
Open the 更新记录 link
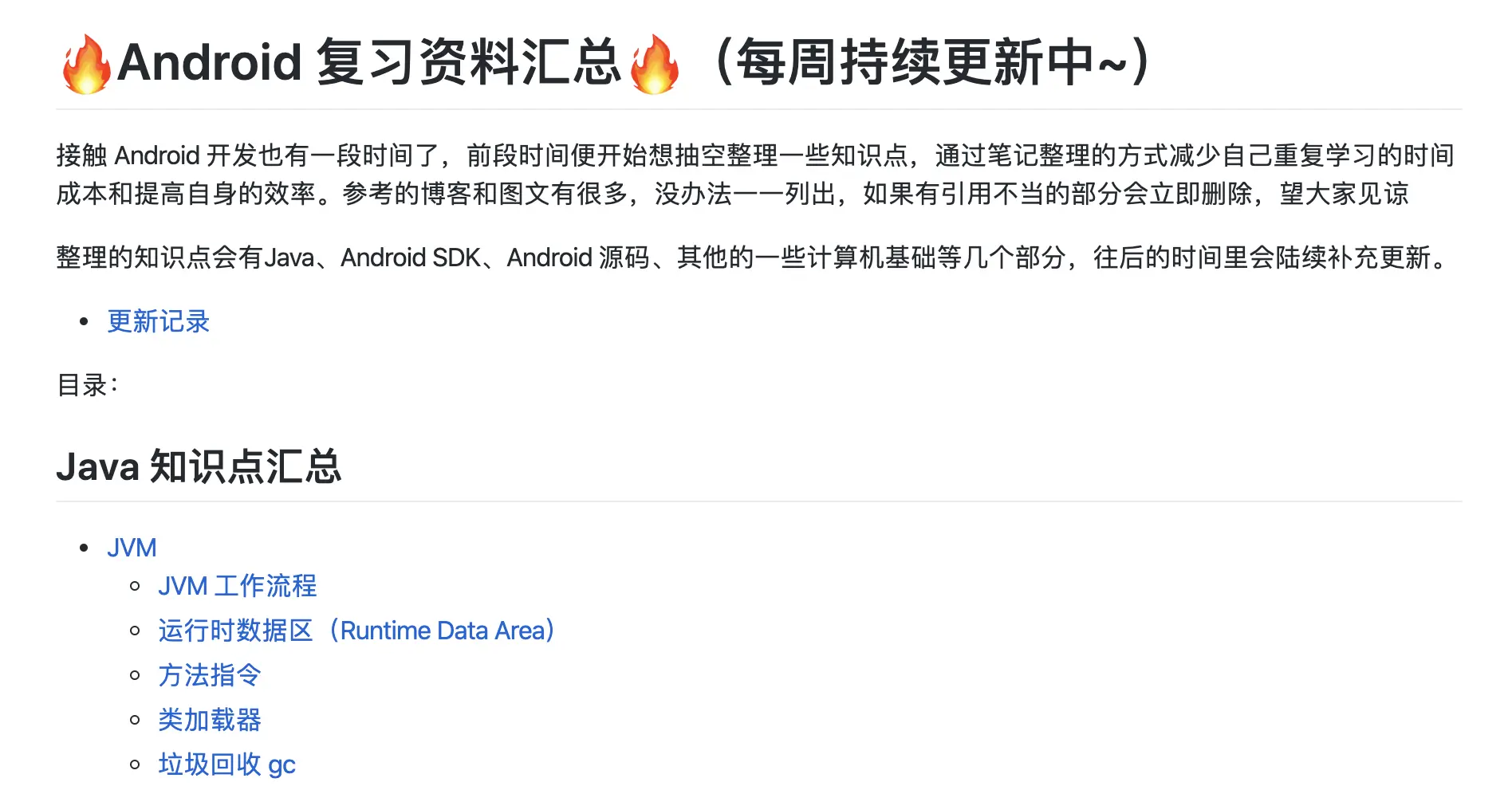point(158,321)
